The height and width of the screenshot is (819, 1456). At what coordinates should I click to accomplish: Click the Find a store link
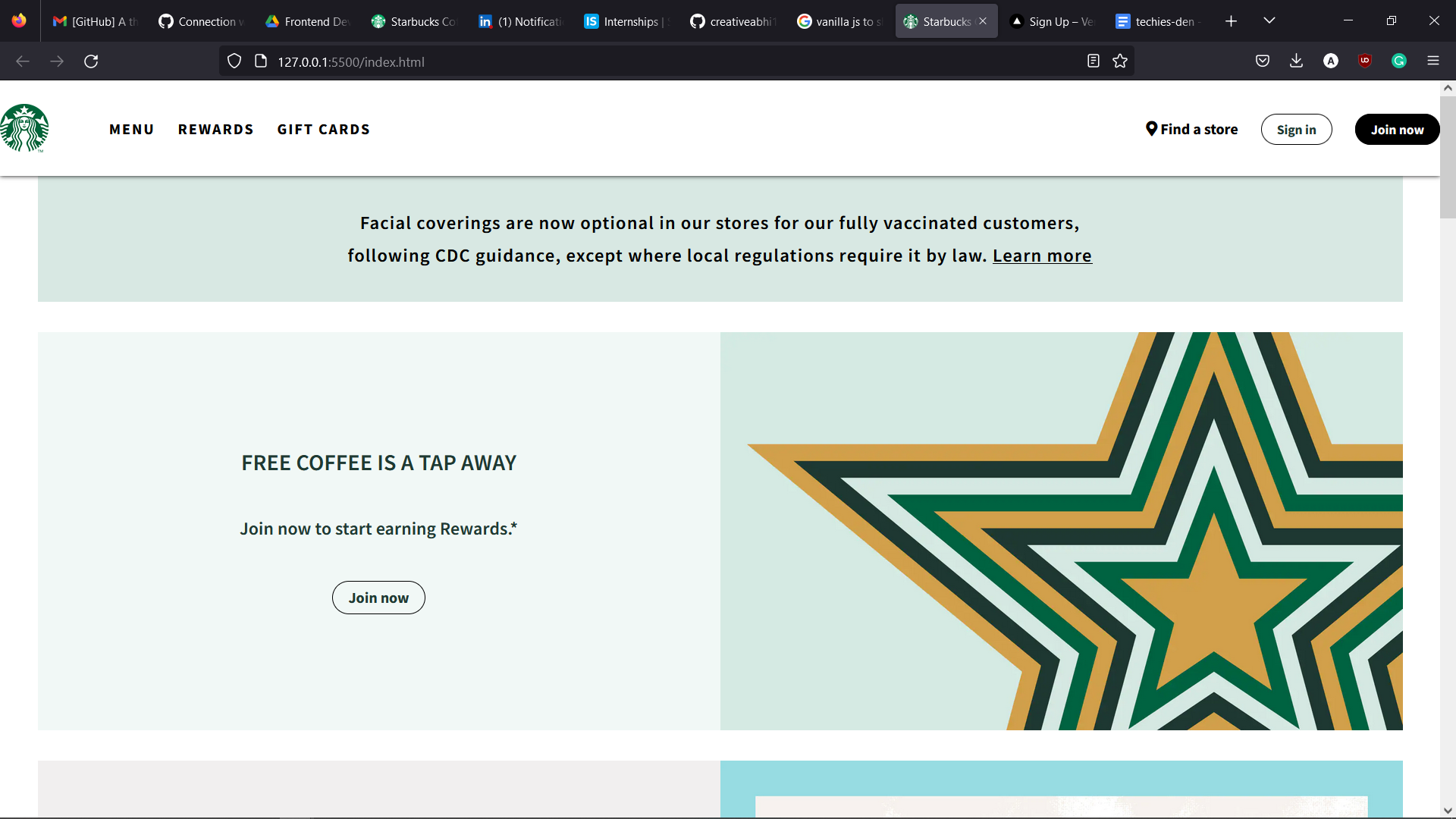click(1191, 130)
